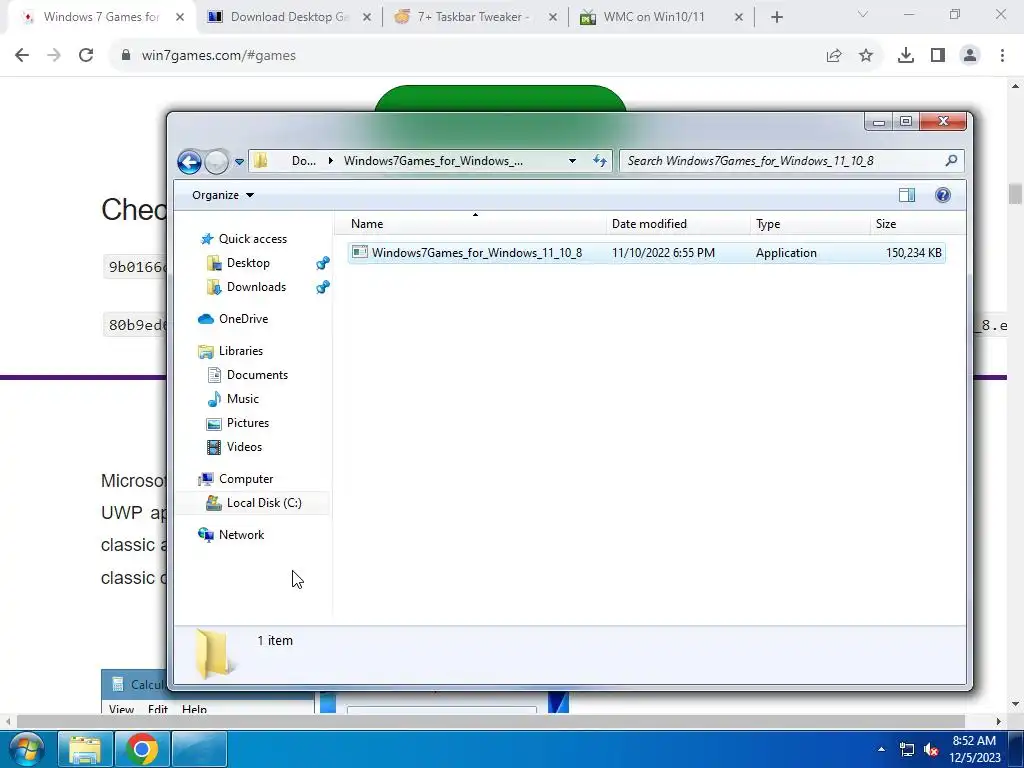
Task: Open Chrome tab search chevron
Action: pos(863,14)
